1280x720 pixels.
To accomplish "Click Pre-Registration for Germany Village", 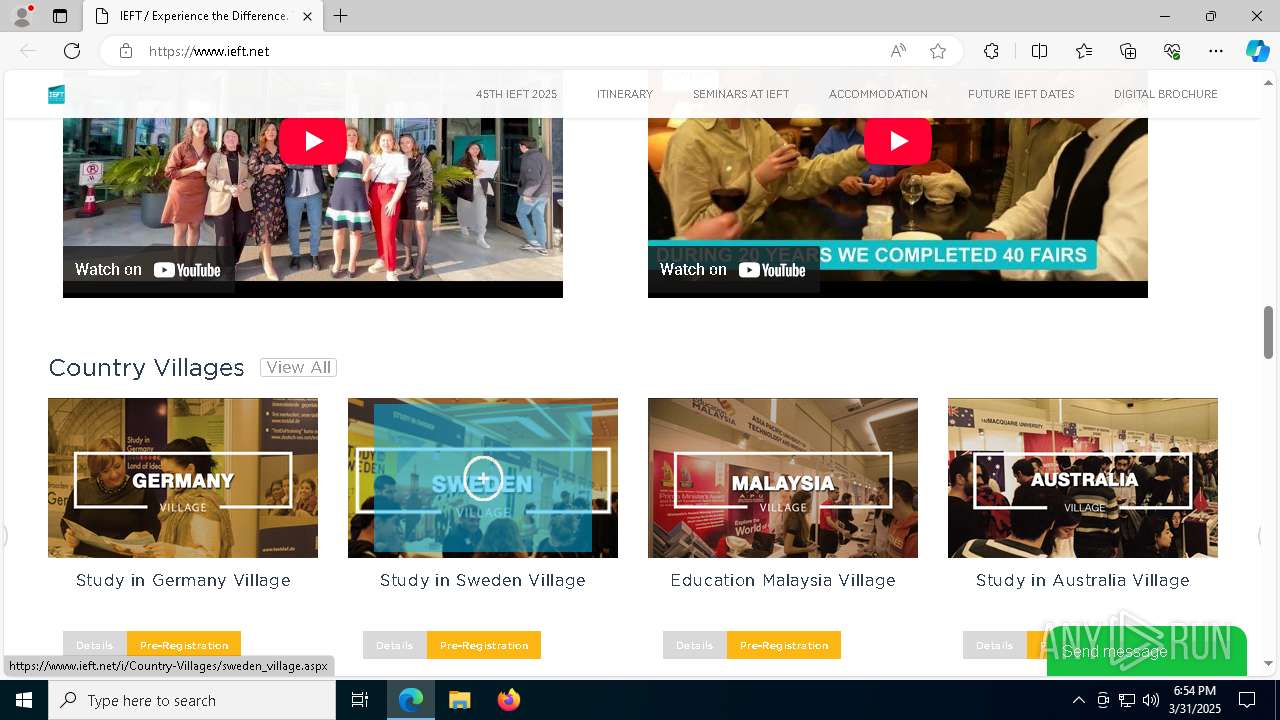I will coord(184,645).
